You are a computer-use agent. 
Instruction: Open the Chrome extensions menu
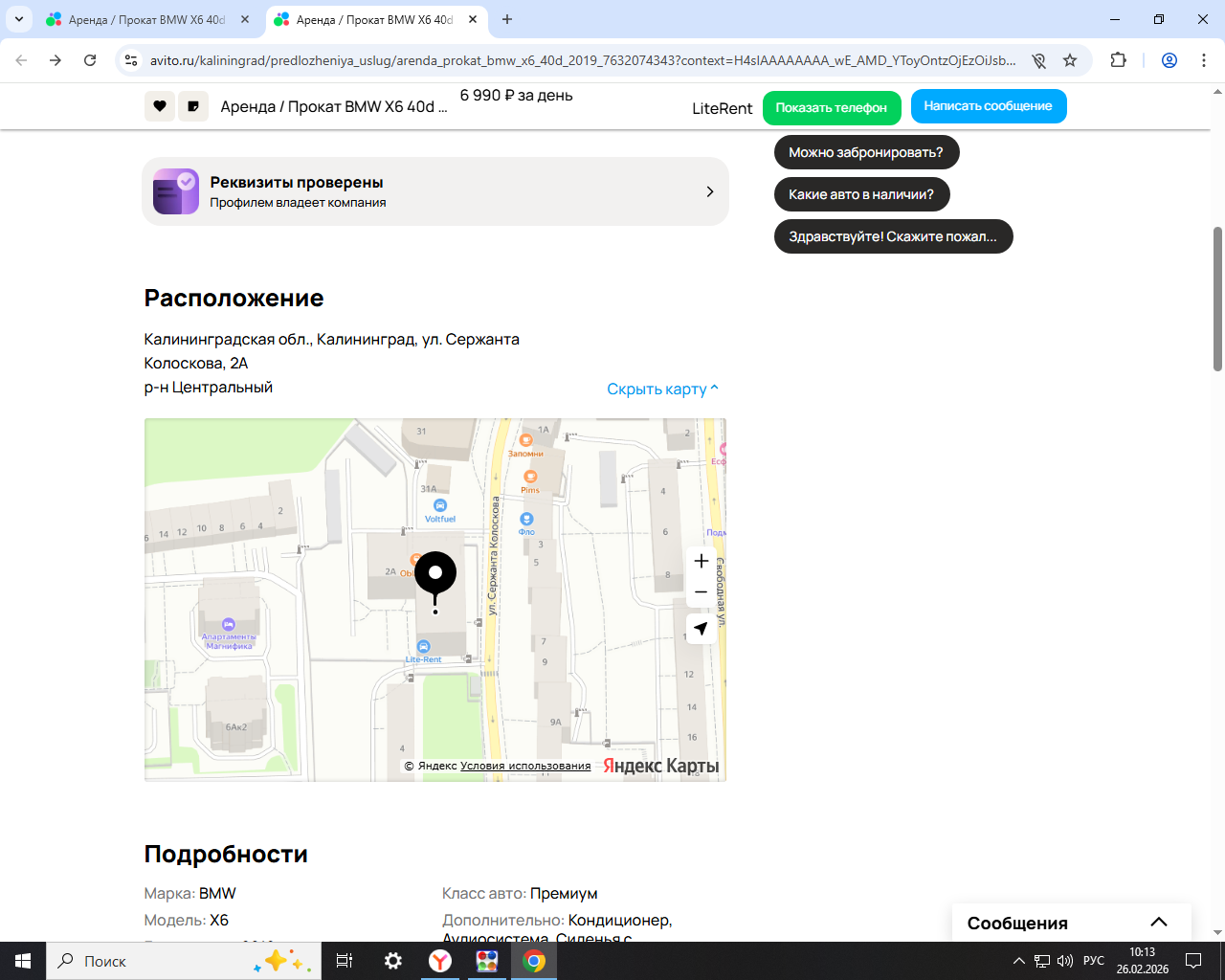click(x=1118, y=60)
